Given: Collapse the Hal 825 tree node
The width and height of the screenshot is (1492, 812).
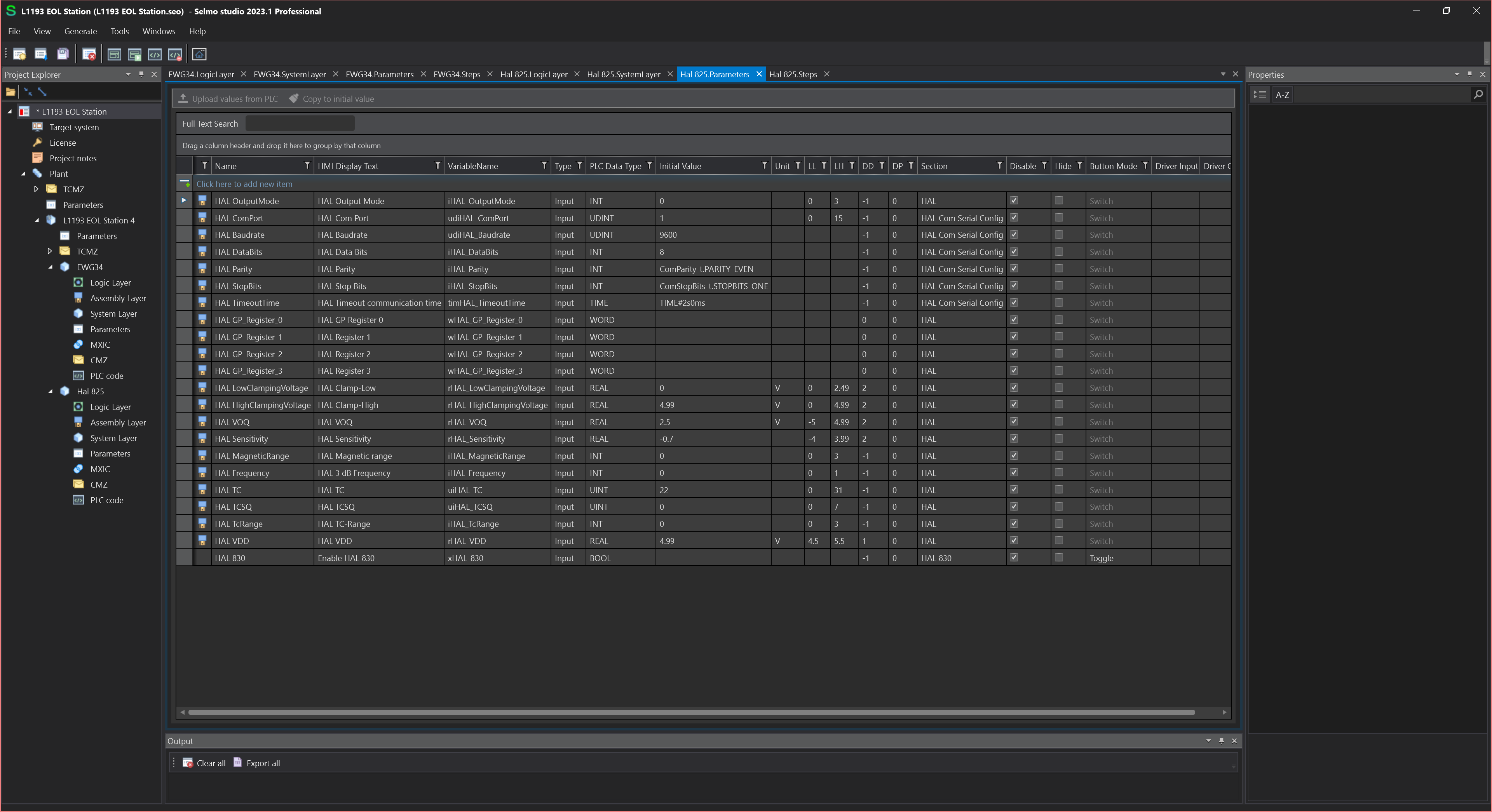Looking at the screenshot, I should coord(51,391).
